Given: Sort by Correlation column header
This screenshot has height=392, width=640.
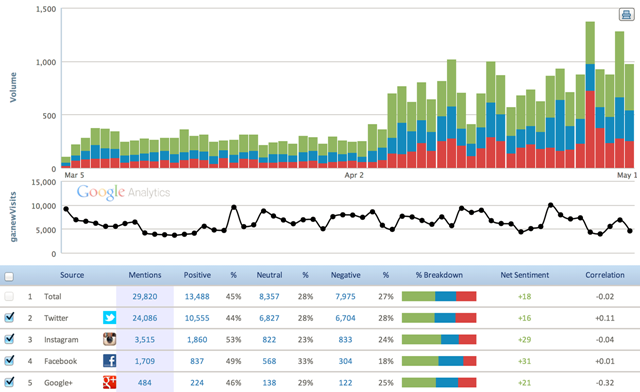Looking at the screenshot, I should [605, 275].
